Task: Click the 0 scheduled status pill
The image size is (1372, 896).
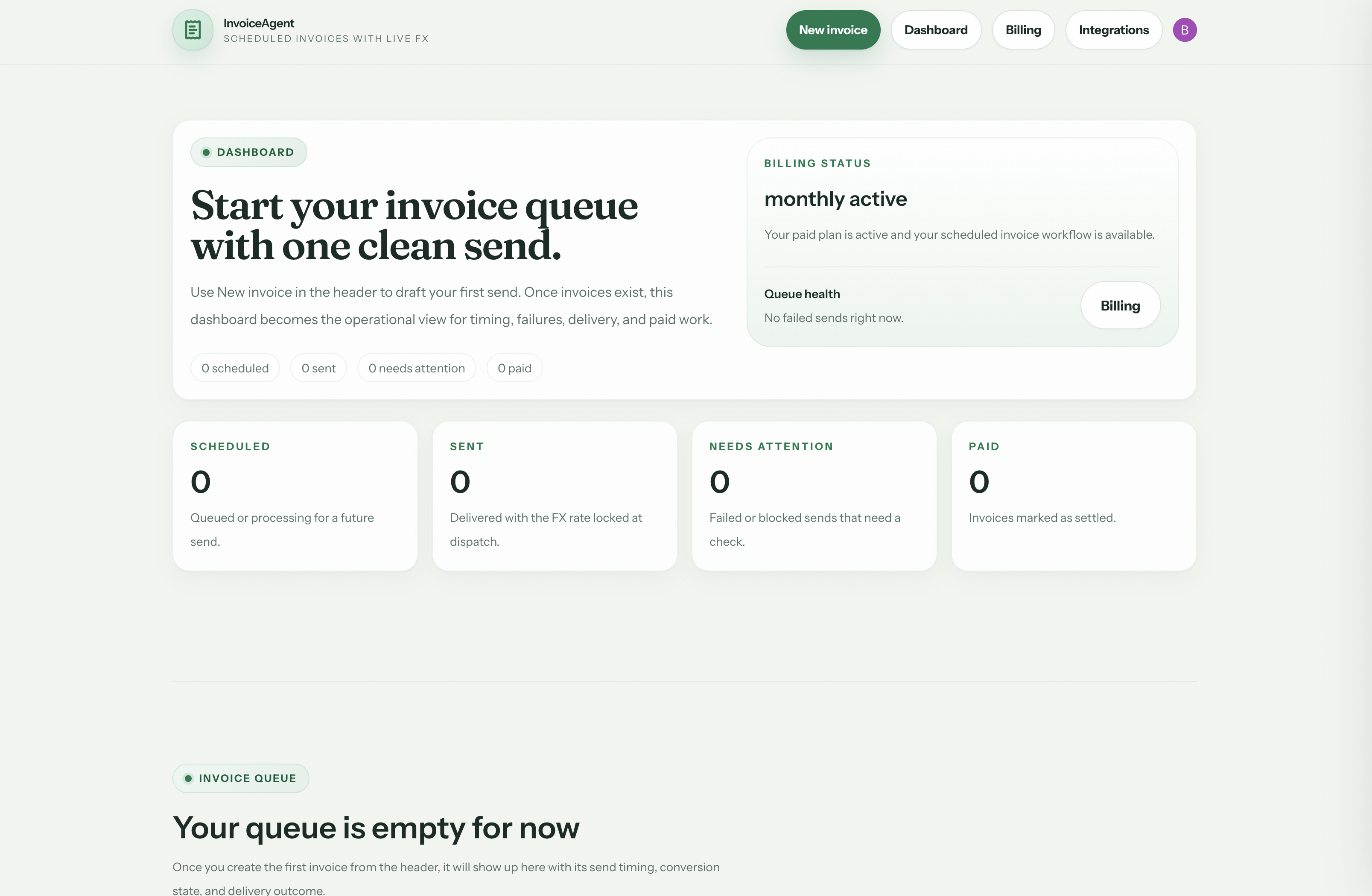Action: pyautogui.click(x=235, y=367)
